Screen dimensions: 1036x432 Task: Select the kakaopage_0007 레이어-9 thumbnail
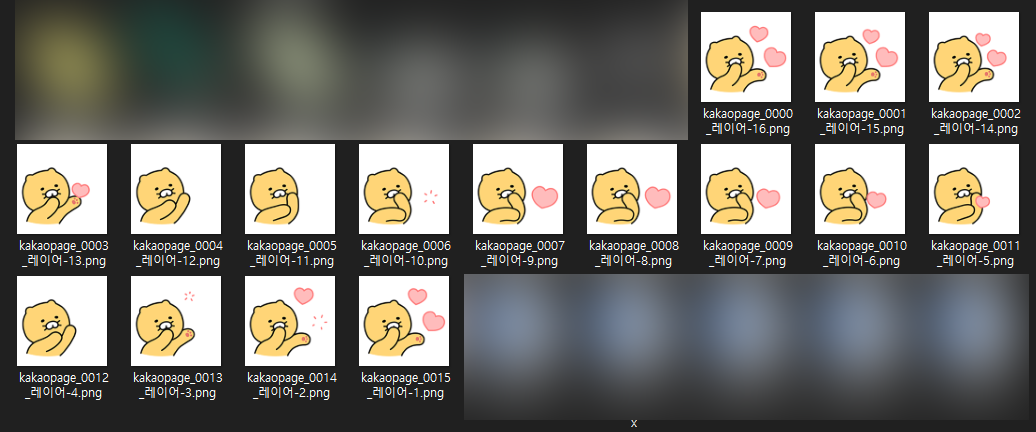click(x=518, y=189)
